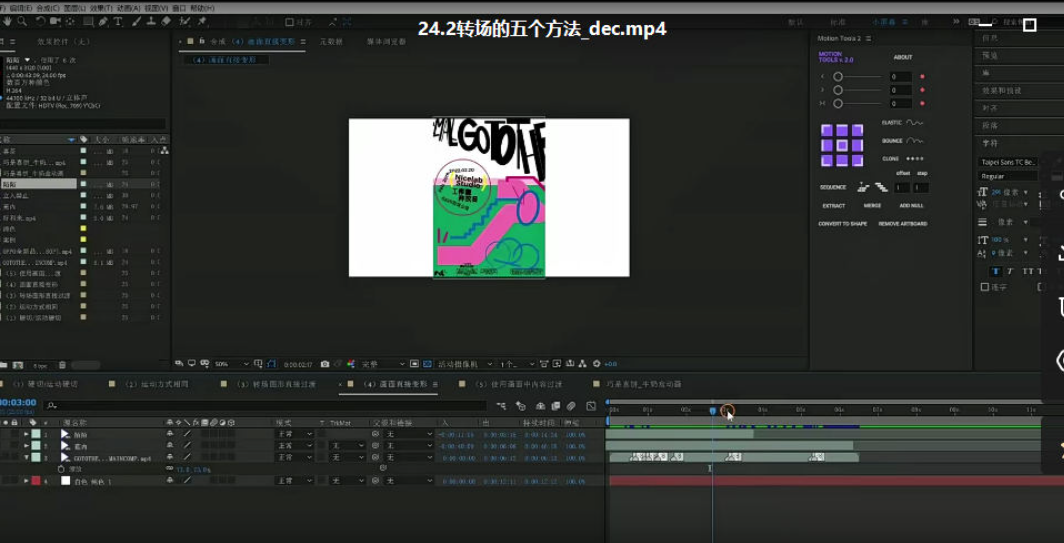Click the delete trash icon in project panel

[62, 365]
